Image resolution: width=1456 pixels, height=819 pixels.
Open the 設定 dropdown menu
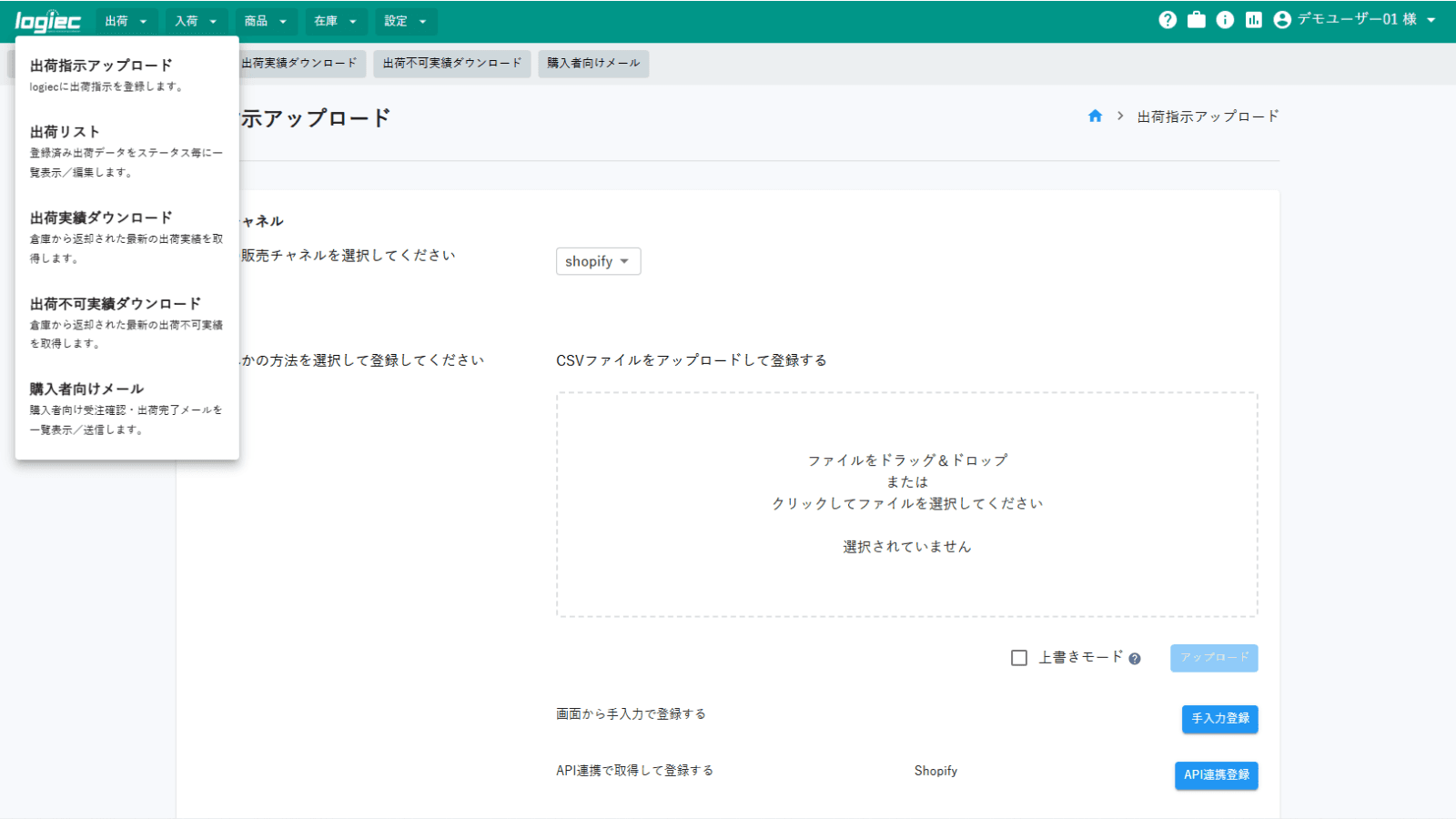pos(406,21)
